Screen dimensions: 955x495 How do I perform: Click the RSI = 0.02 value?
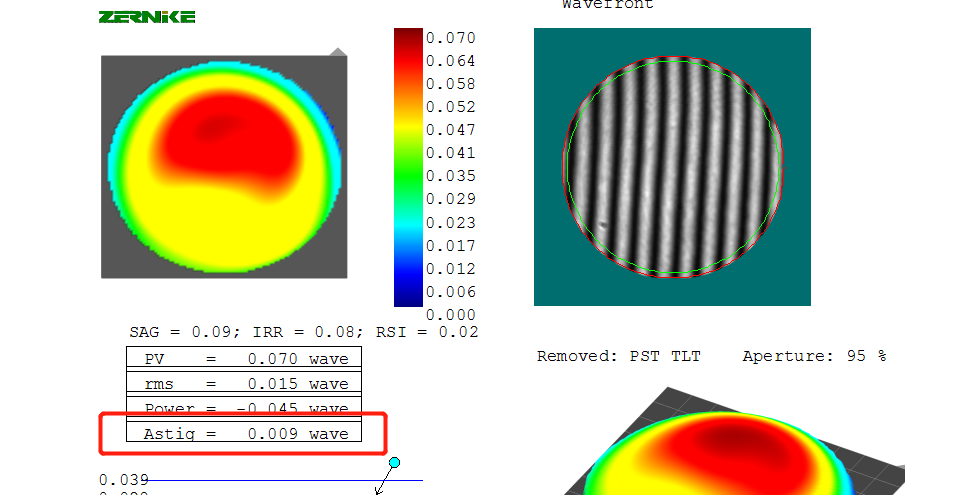[427, 332]
